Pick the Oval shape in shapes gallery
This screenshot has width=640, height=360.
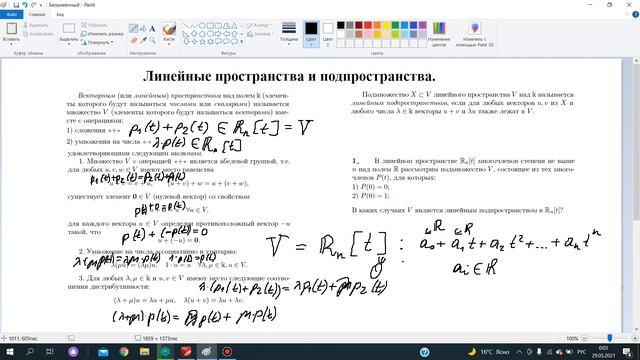(202, 26)
